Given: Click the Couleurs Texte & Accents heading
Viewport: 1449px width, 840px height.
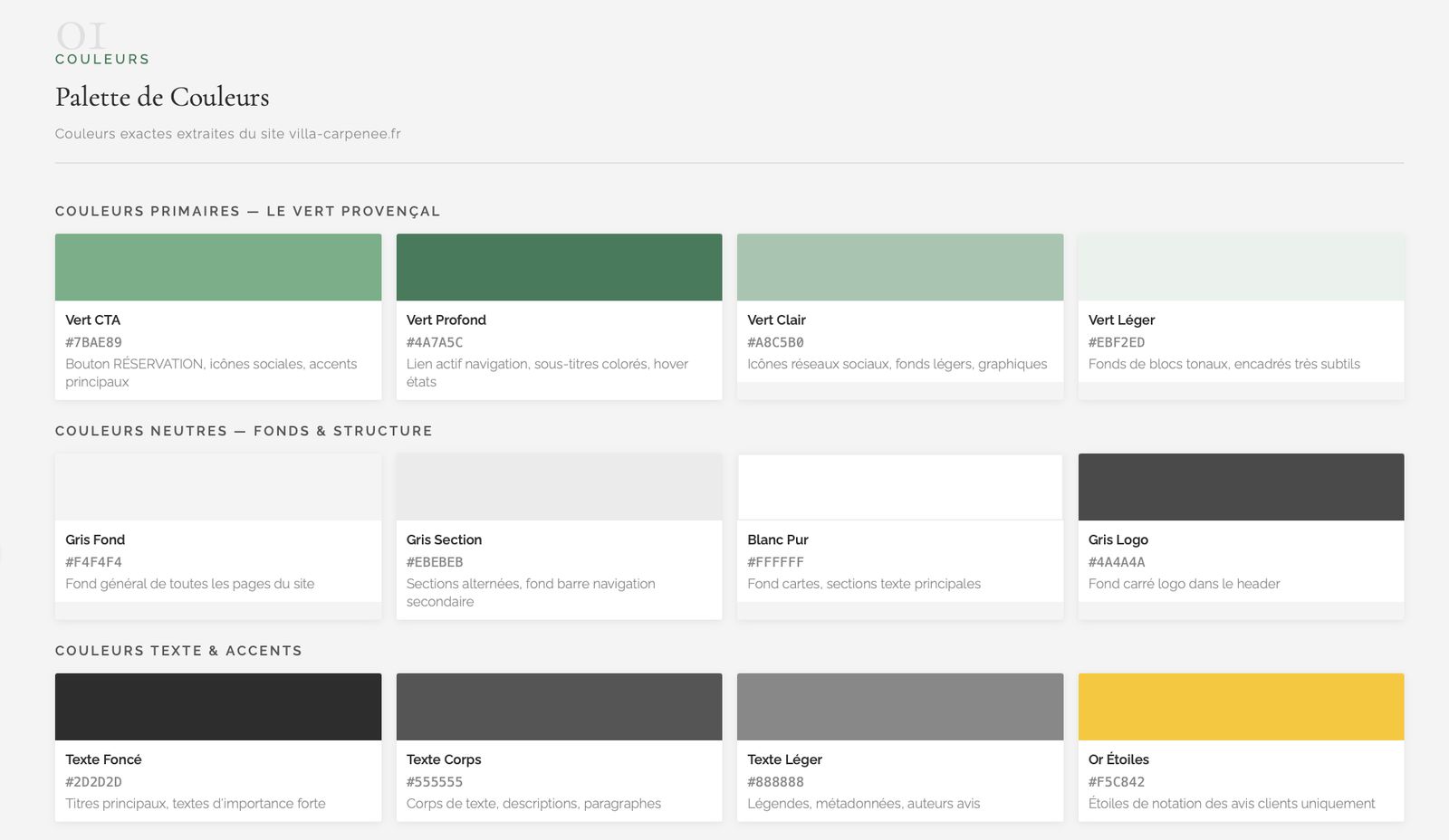Looking at the screenshot, I should (x=178, y=651).
